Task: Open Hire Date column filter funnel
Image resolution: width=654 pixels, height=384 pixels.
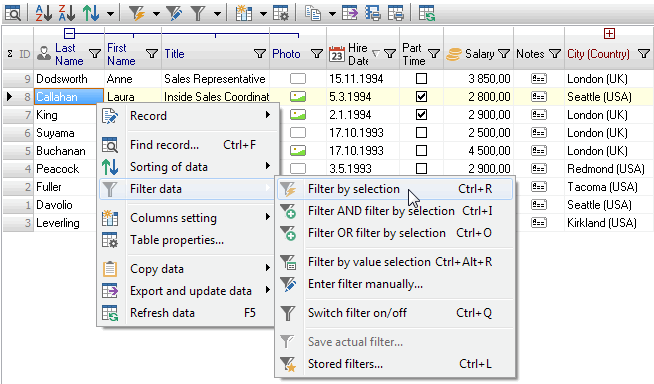Action: click(x=390, y=54)
